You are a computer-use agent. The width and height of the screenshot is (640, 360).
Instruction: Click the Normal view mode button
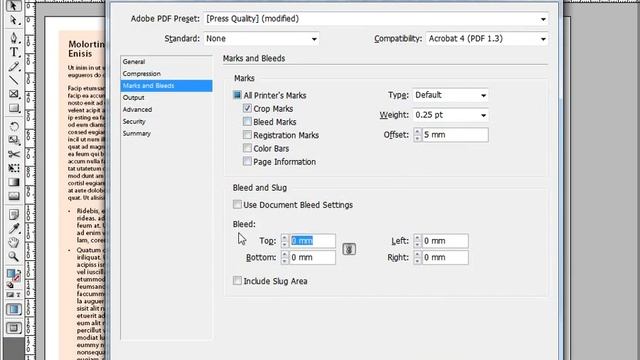(x=13, y=309)
